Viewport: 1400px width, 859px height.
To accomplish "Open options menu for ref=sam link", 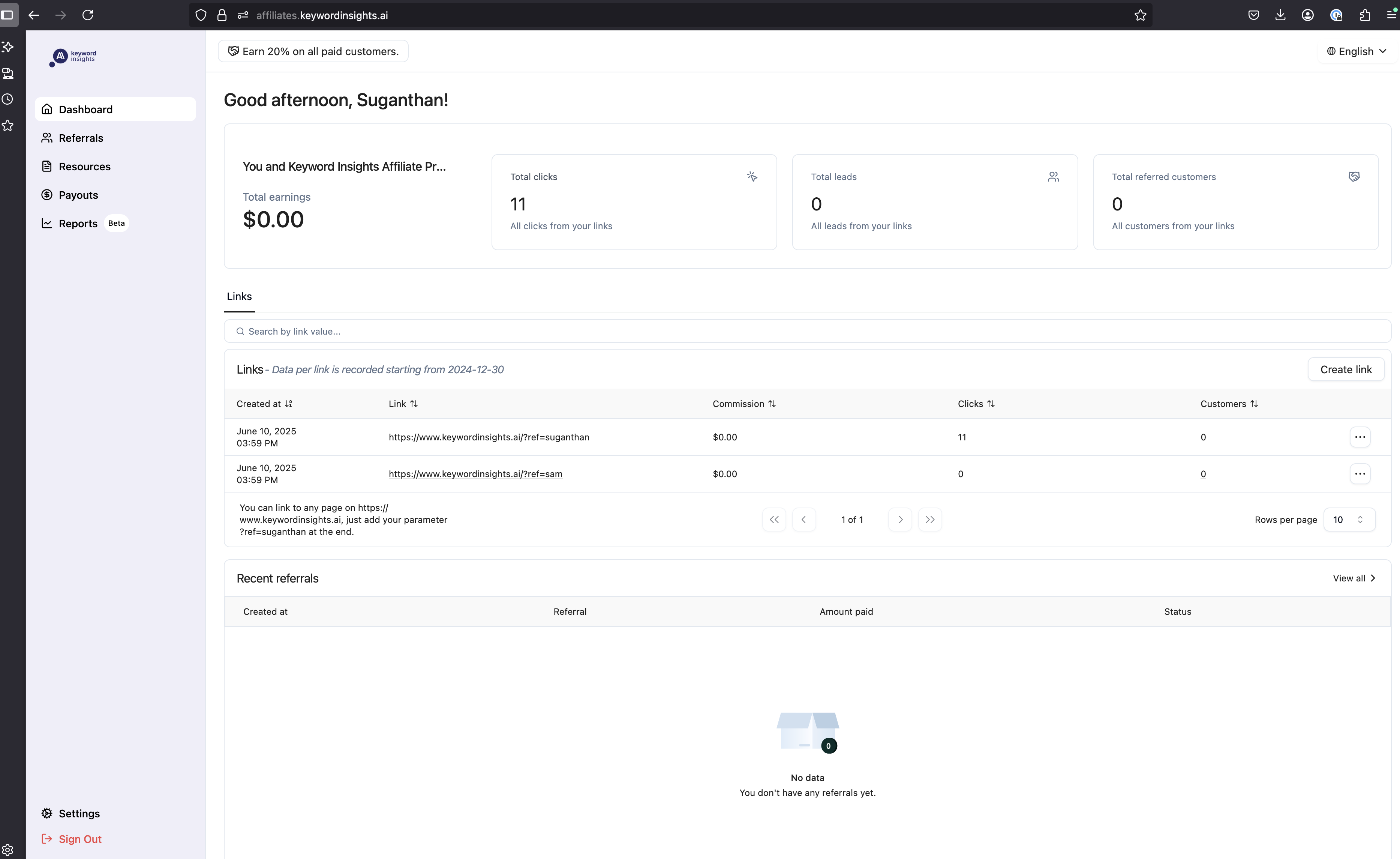I will (x=1359, y=474).
